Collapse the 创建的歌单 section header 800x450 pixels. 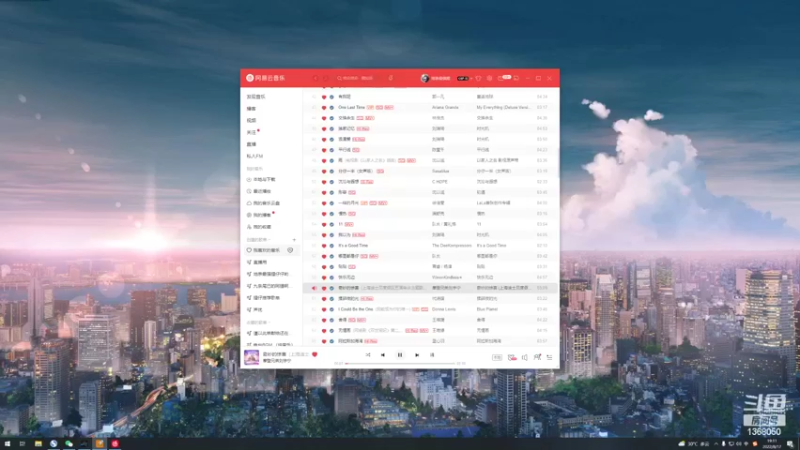point(259,239)
